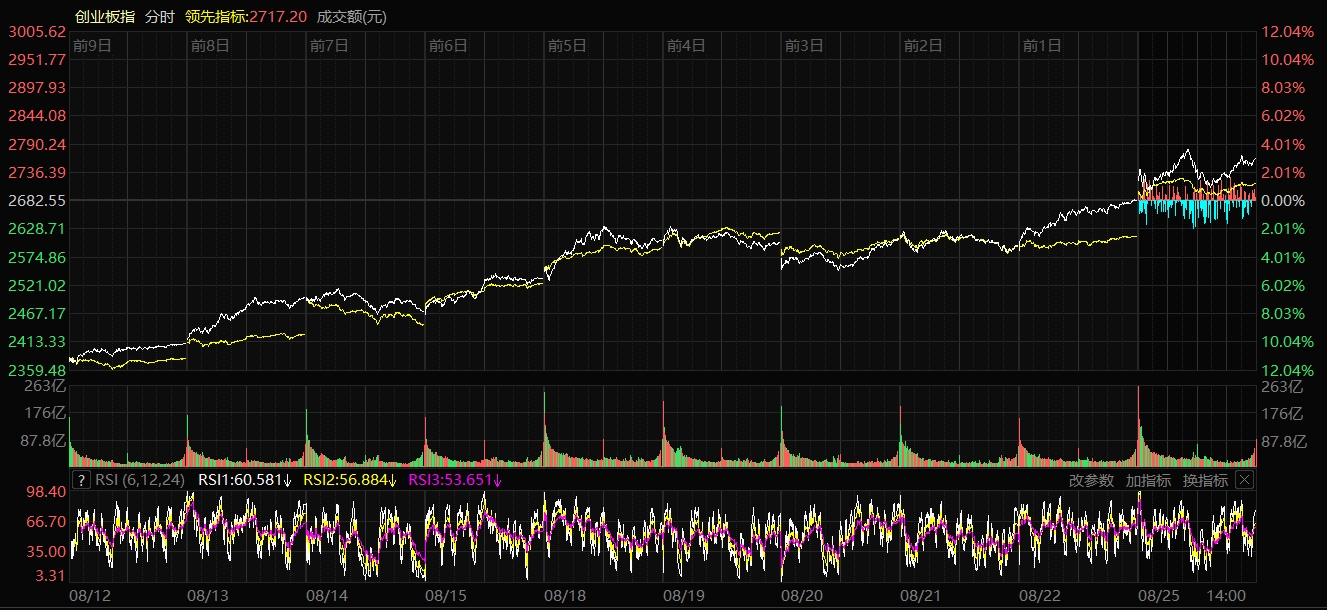
Task: Click the 08/20 date on time axis
Action: 803,595
